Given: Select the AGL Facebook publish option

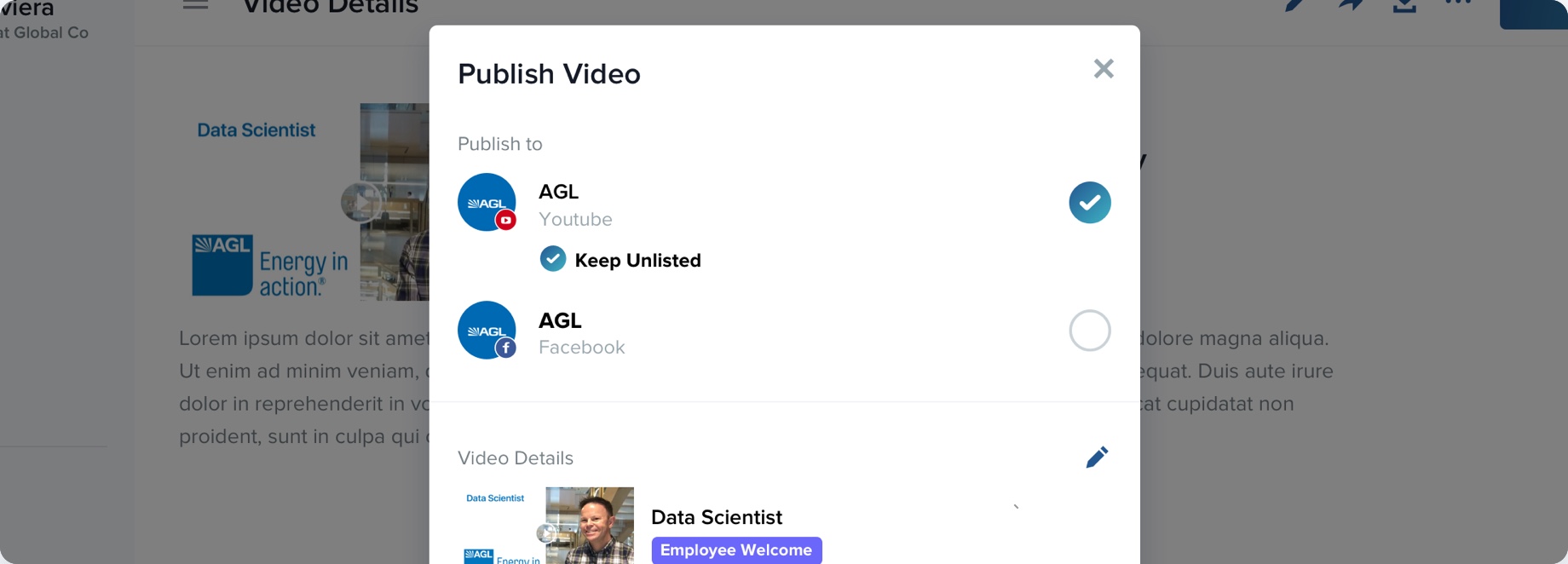Looking at the screenshot, I should [1090, 331].
